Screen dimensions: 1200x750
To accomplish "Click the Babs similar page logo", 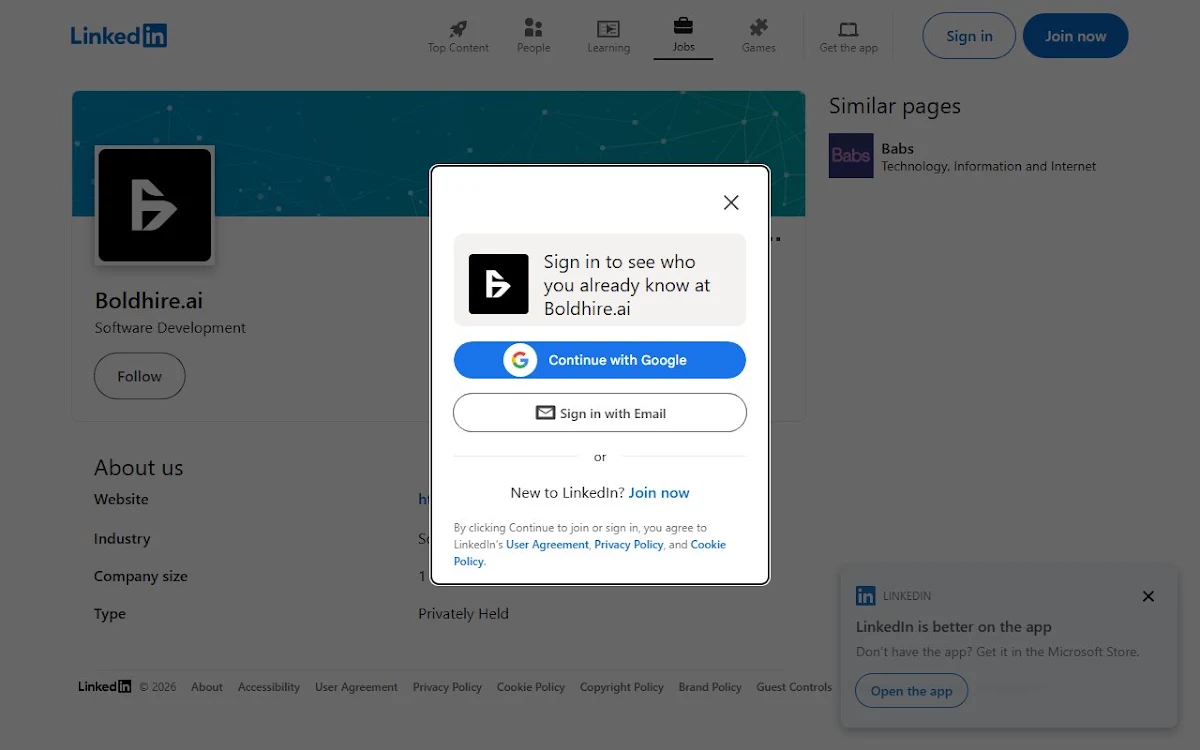I will pyautogui.click(x=851, y=155).
